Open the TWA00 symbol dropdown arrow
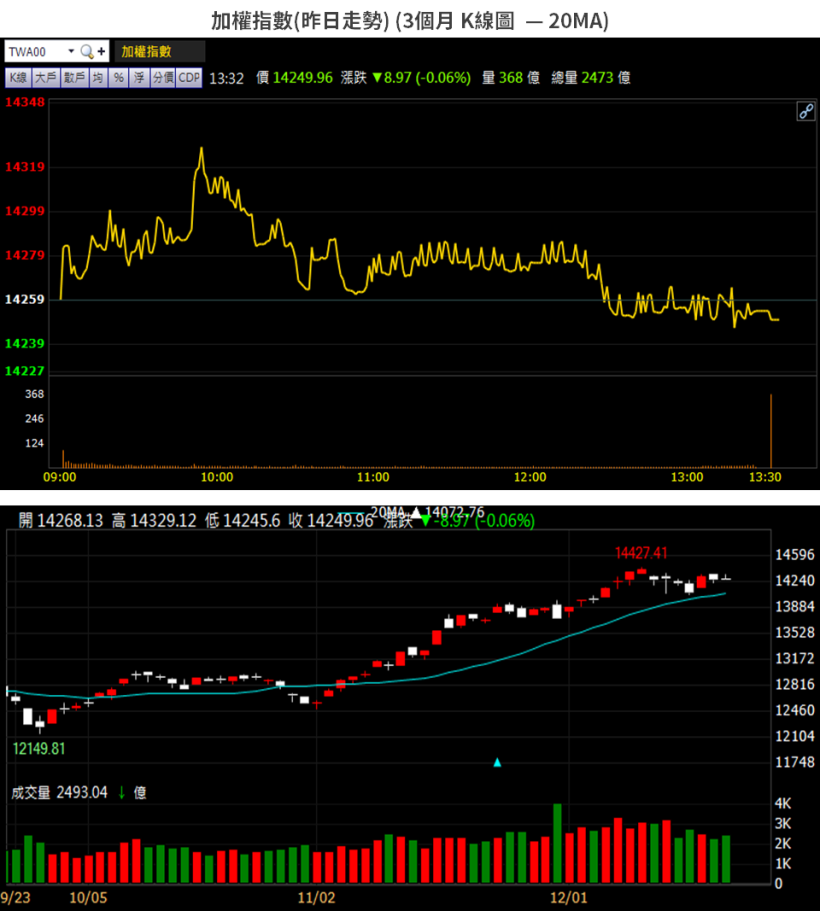This screenshot has width=820, height=911. [x=71, y=51]
